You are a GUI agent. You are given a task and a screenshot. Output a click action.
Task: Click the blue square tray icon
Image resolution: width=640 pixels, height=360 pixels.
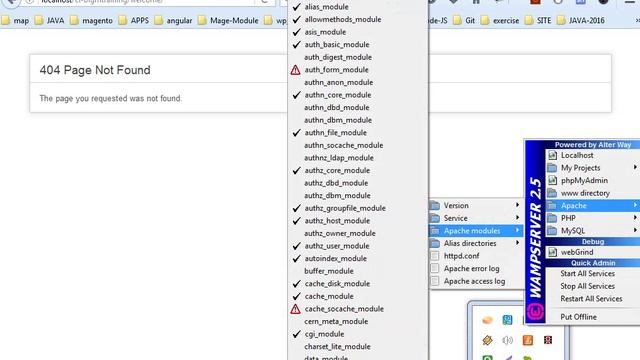[507, 320]
